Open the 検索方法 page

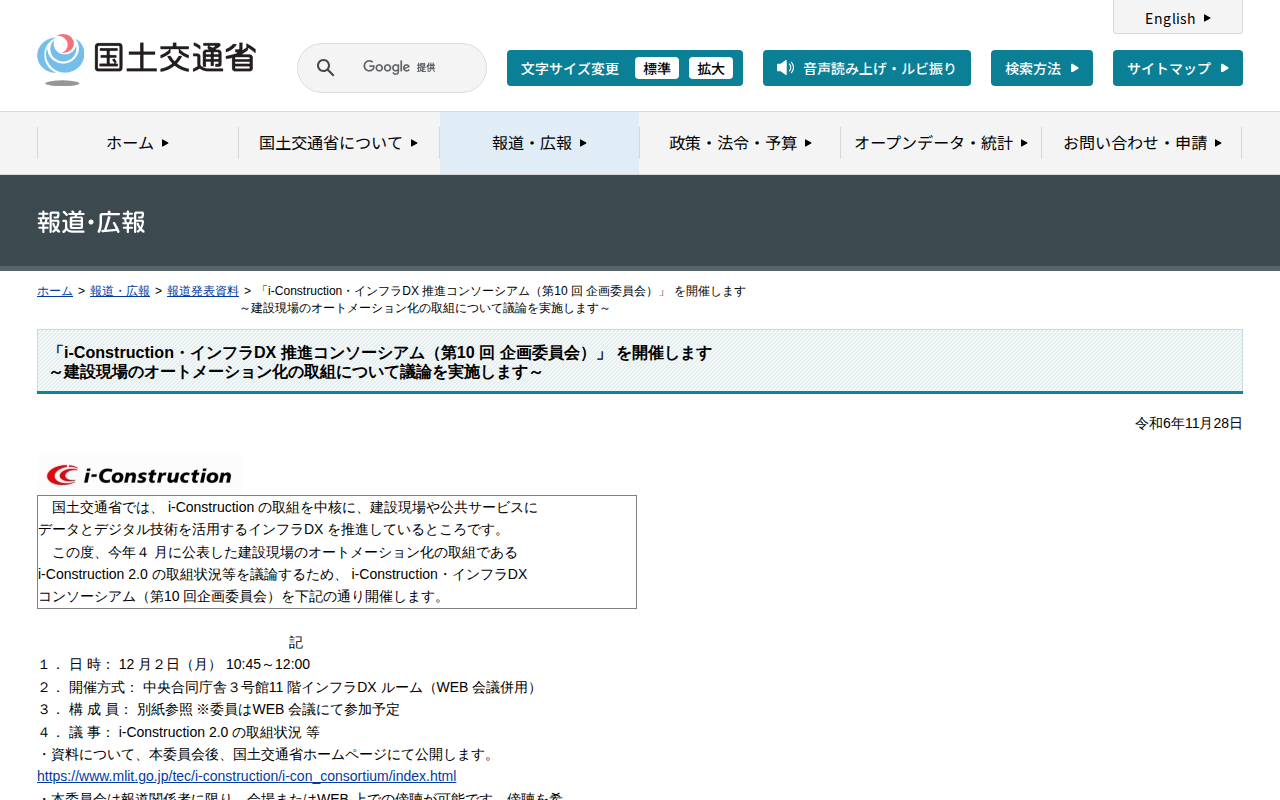pos(1042,68)
